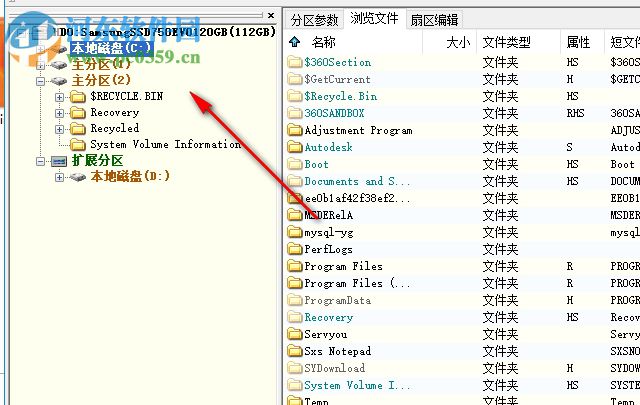This screenshot has height=405, width=640.
Task: Select the ee0b1af42f38ef2... file name
Action: (x=358, y=198)
